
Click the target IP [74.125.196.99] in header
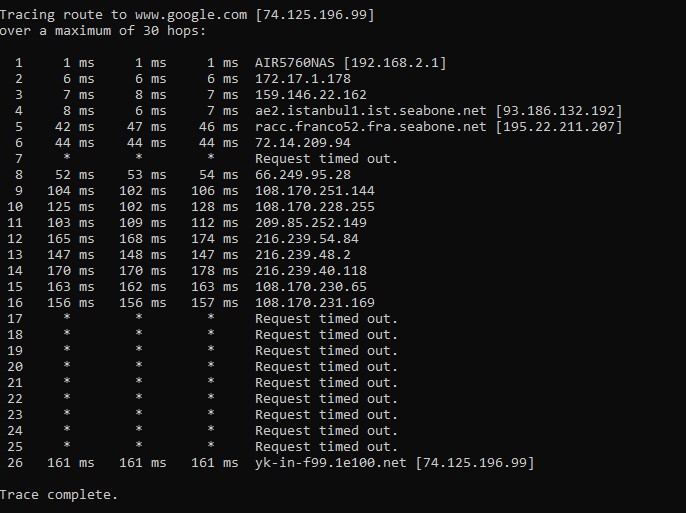[315, 15]
